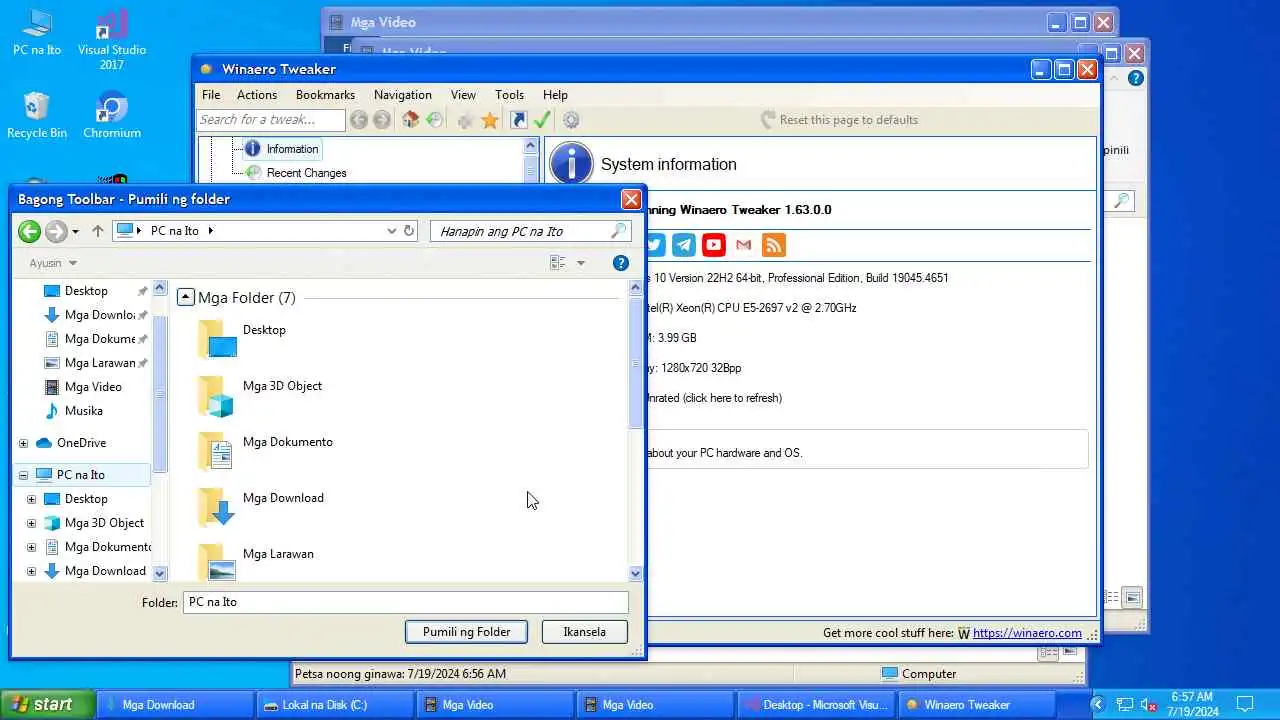Expand the Mga 3D Object tree node
Screen dimensions: 1280x720
click(31, 523)
